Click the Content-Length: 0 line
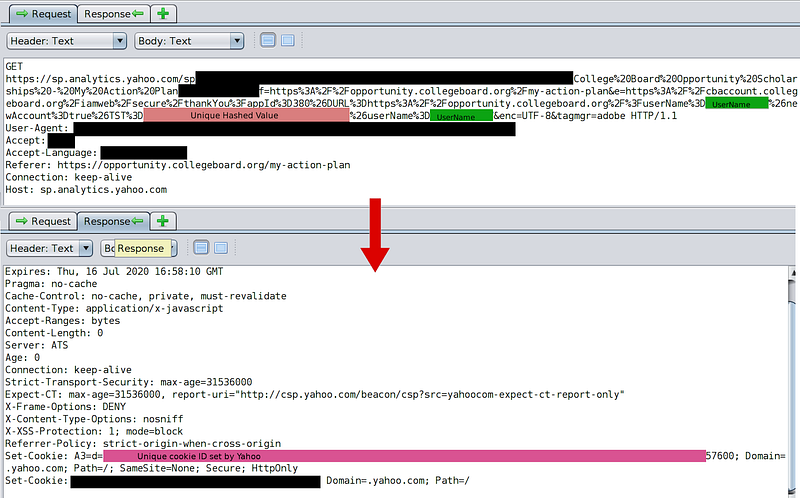Image resolution: width=800 pixels, height=498 pixels. click(x=54, y=333)
